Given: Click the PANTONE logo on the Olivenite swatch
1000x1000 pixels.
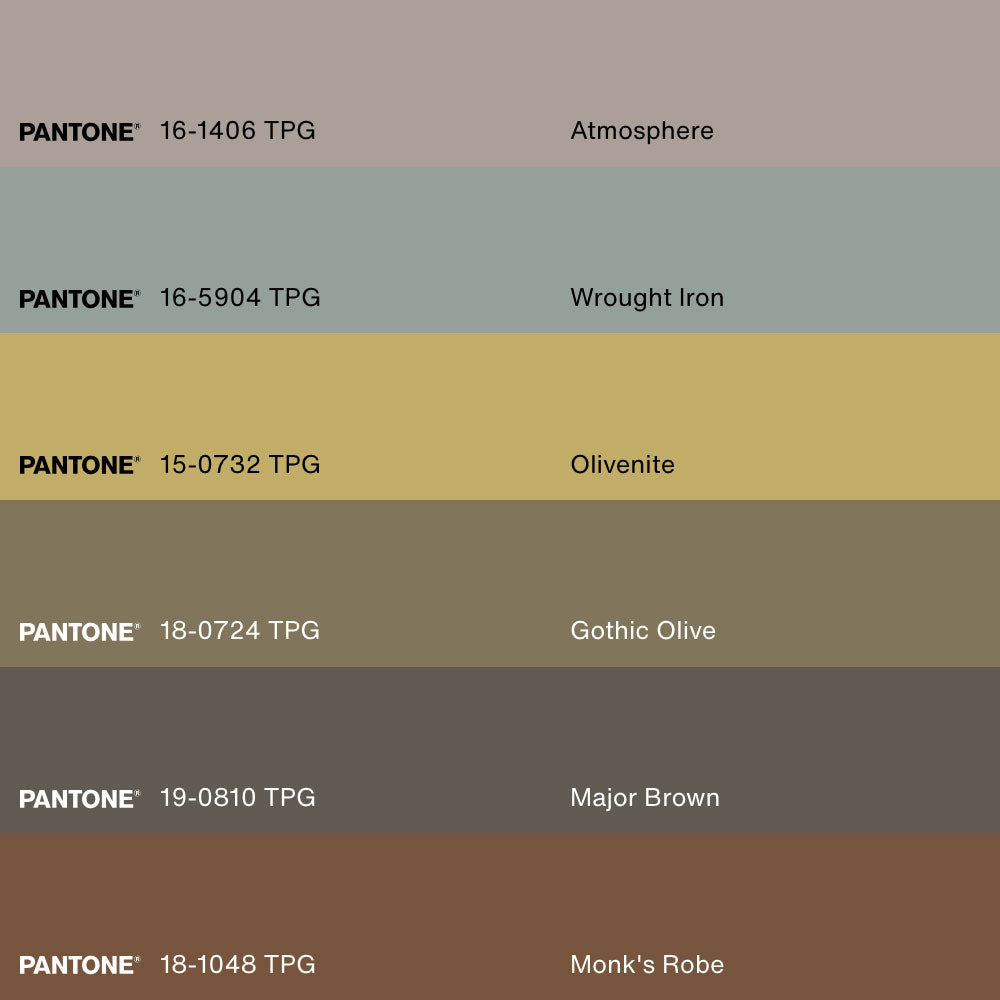Looking at the screenshot, I should pos(79,465).
